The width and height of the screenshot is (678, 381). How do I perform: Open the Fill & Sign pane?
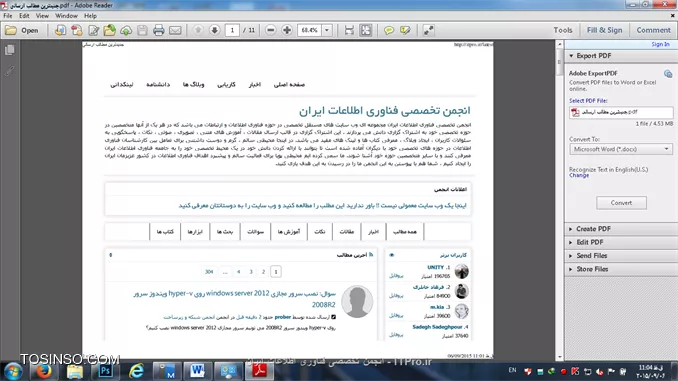604,30
